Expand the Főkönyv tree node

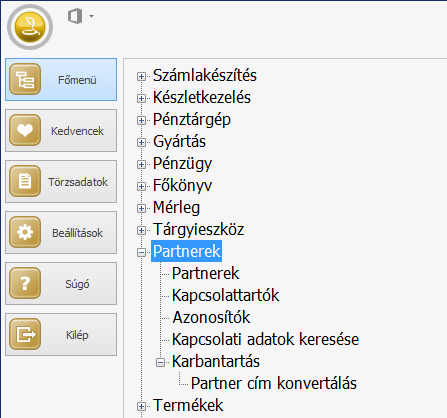pos(141,186)
